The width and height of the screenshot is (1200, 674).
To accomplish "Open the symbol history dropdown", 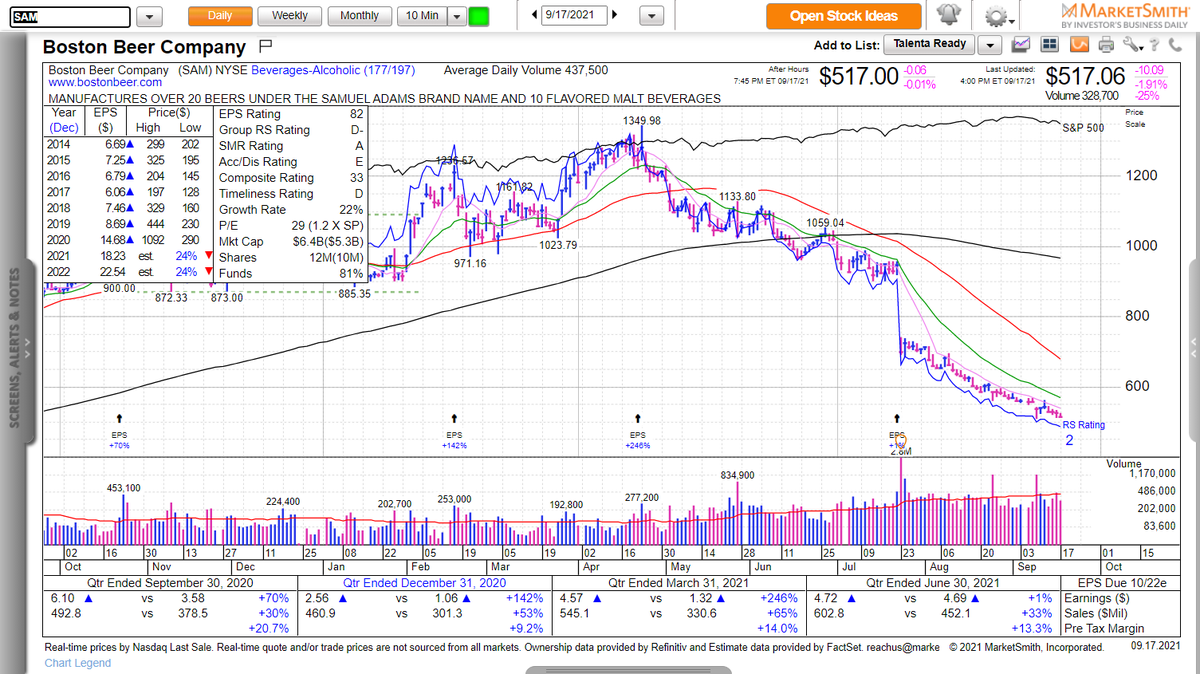I will click(x=149, y=17).
